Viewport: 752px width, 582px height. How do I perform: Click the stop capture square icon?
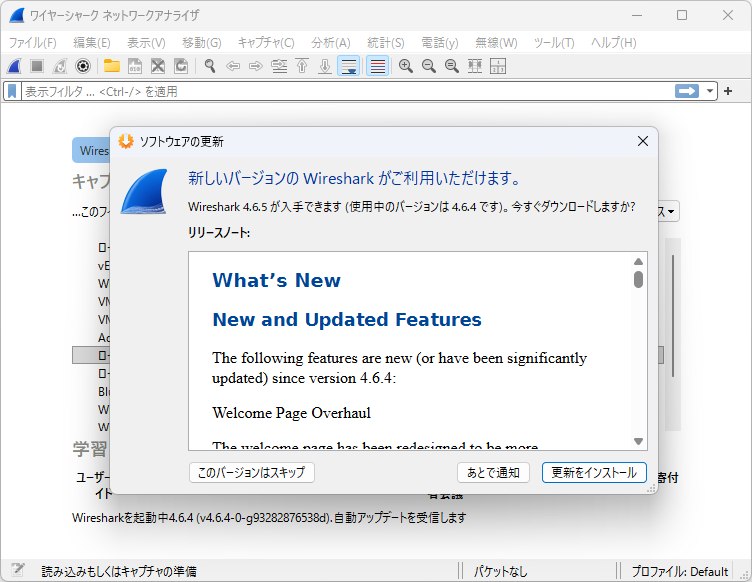(37, 66)
